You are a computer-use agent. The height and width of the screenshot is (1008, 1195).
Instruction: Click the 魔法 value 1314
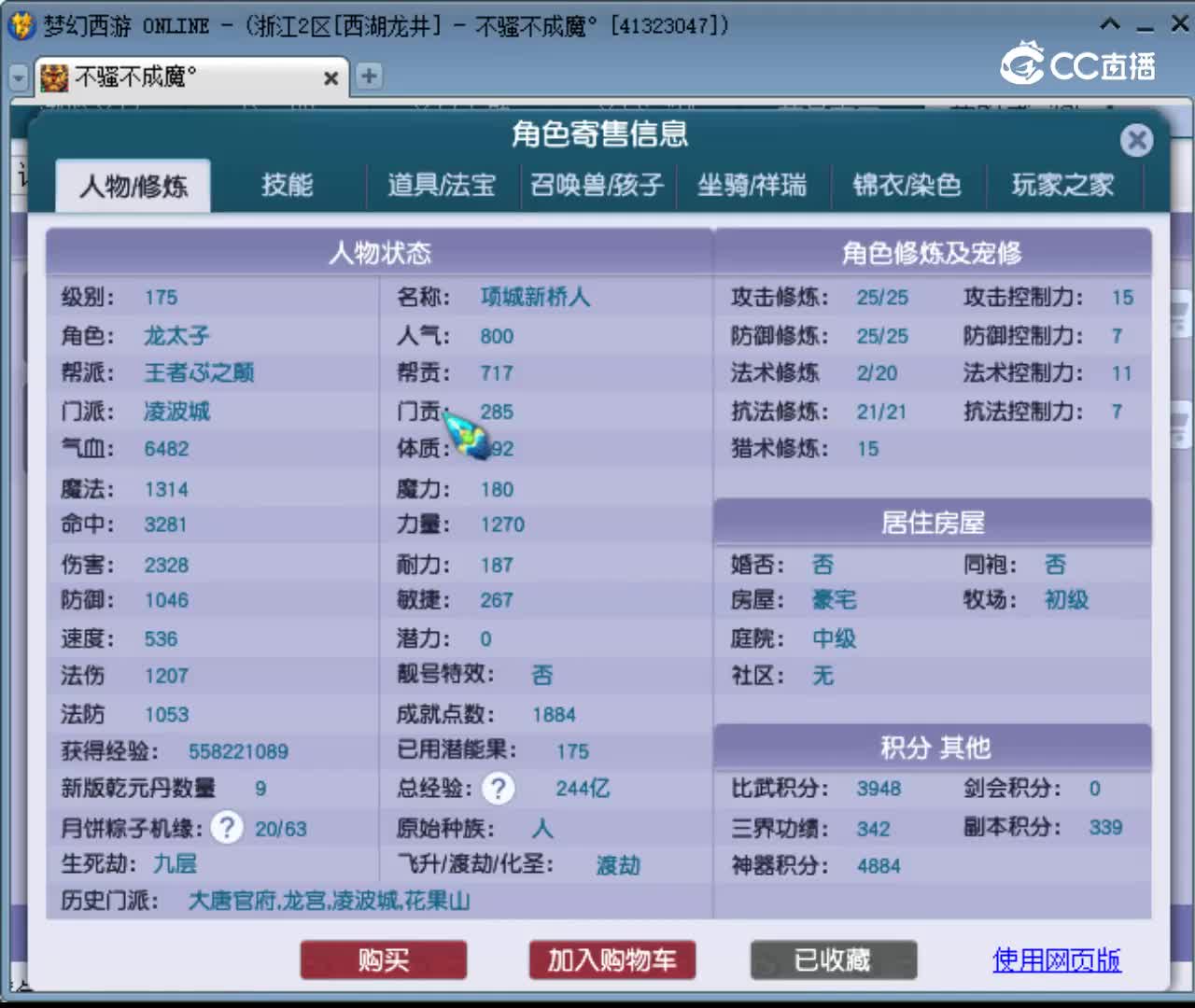click(166, 489)
